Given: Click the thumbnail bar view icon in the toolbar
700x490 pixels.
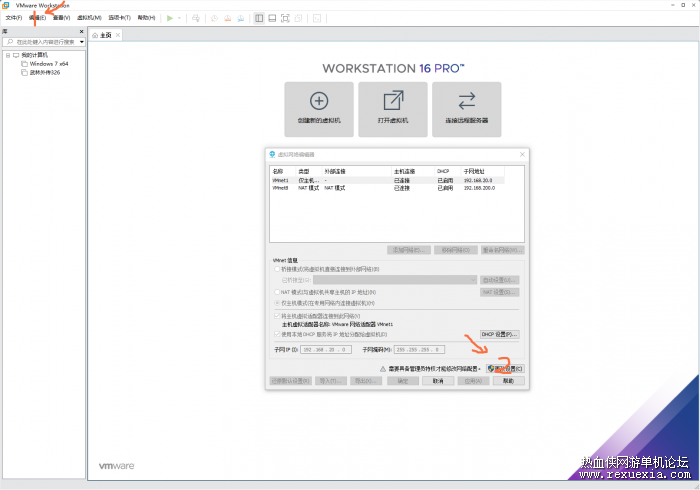Looking at the screenshot, I should coord(272,18).
